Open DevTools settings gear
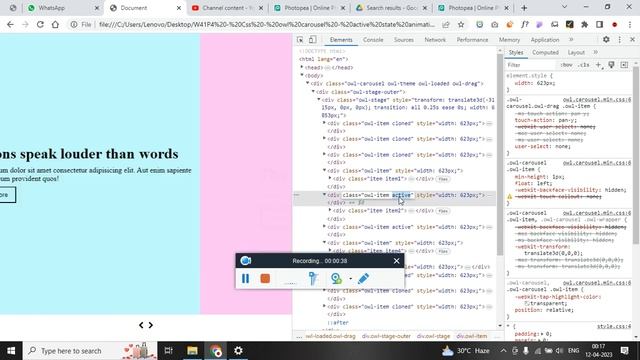640x360 pixels. tap(606, 40)
